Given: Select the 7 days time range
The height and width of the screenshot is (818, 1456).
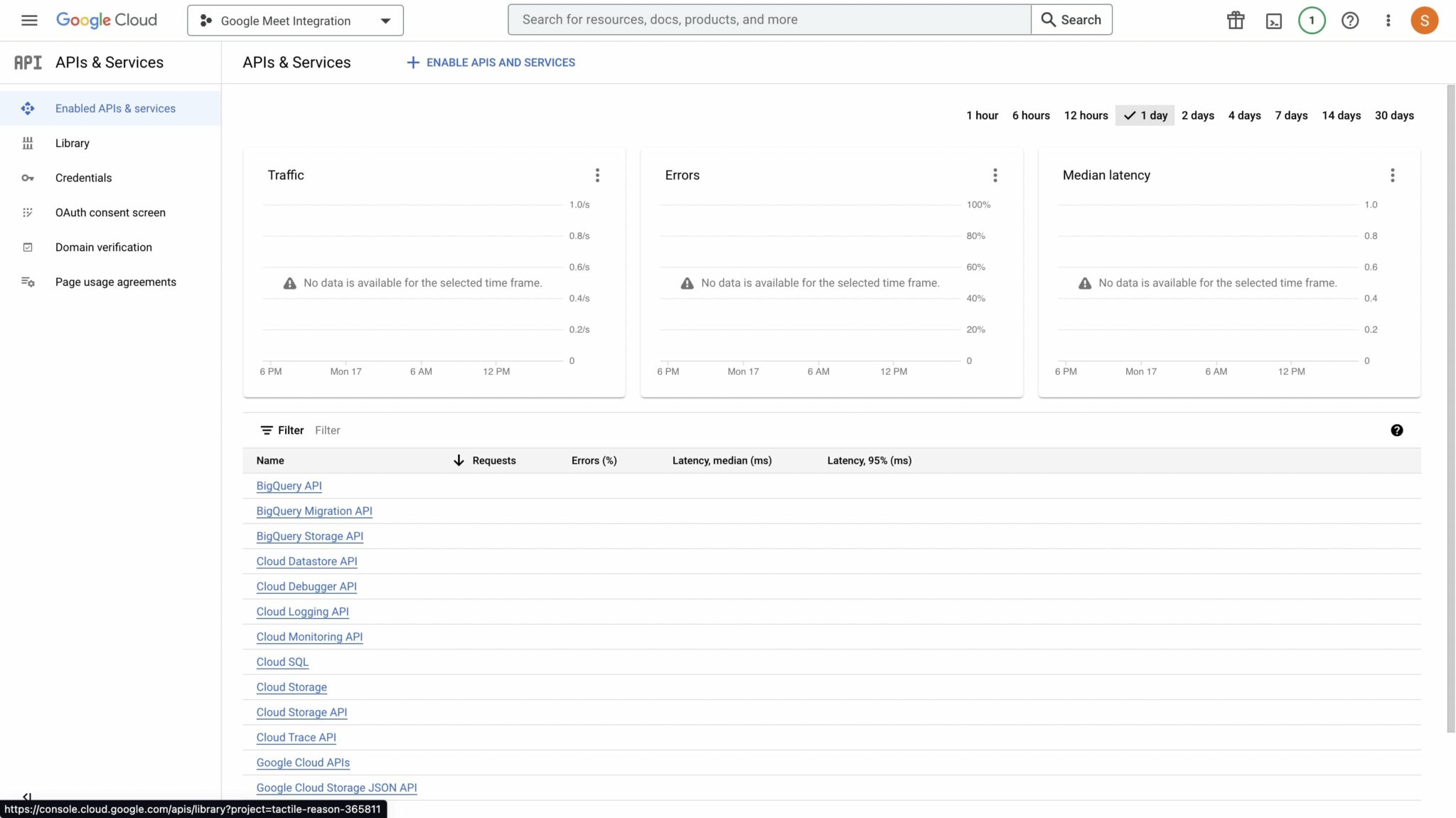Looking at the screenshot, I should pyautogui.click(x=1291, y=115).
